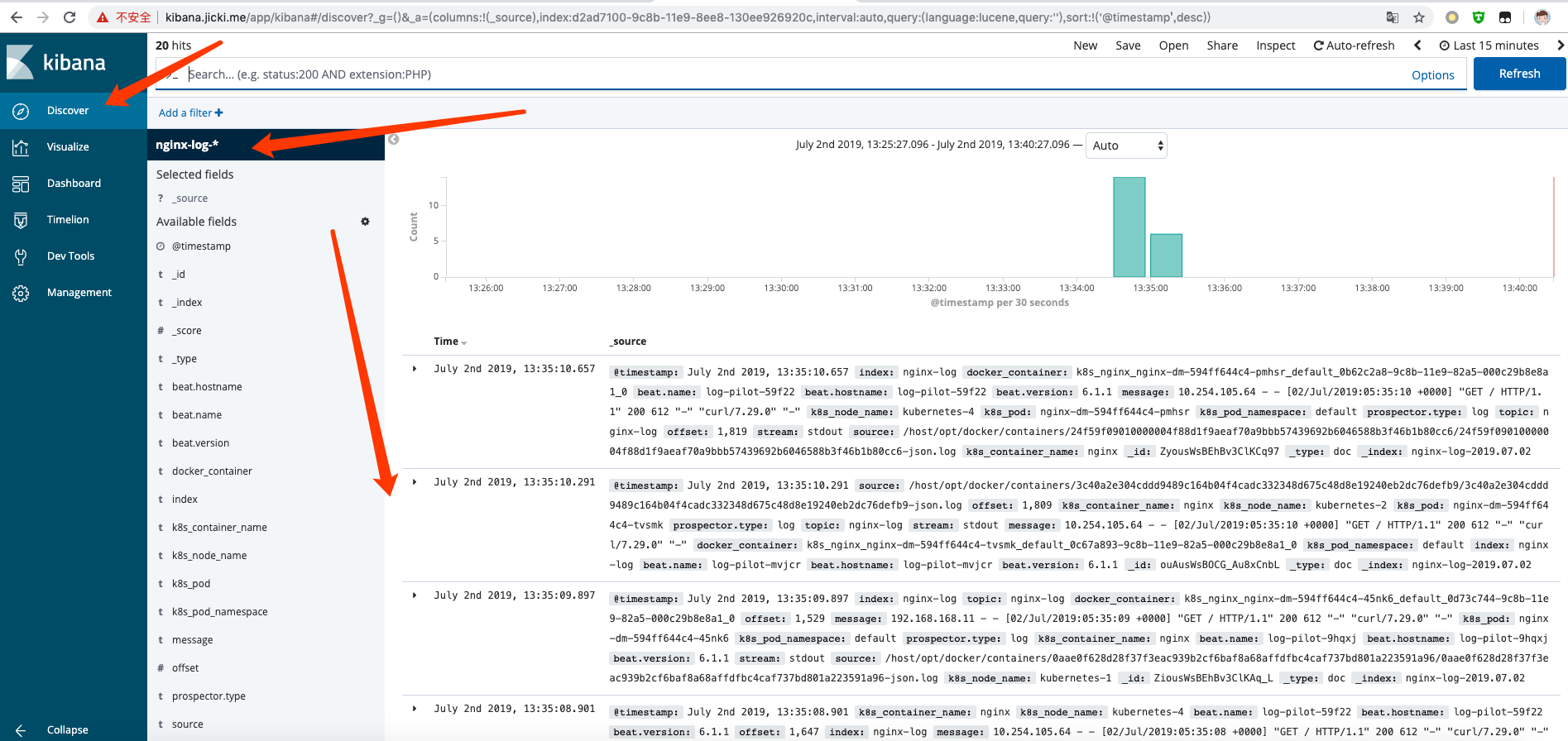This screenshot has height=741, width=1568.
Task: Expand the log row at 13:35:09.897
Action: click(415, 595)
